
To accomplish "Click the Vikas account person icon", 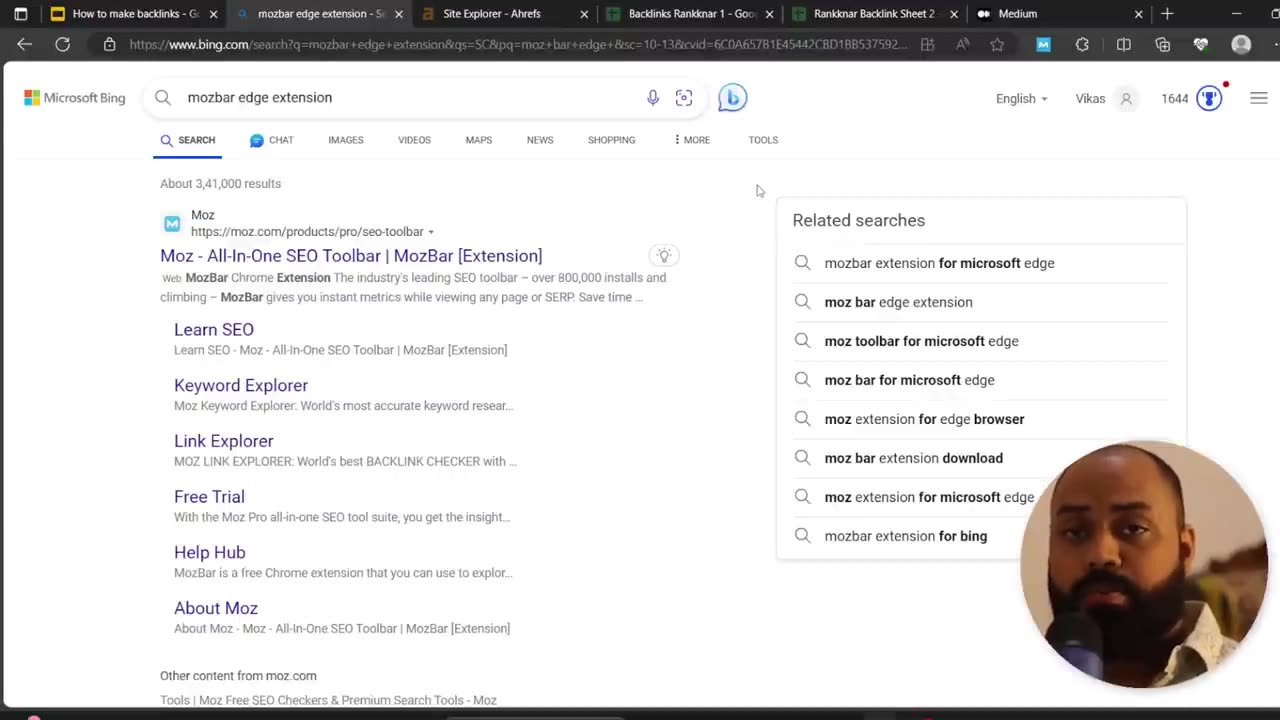I will click(1126, 98).
